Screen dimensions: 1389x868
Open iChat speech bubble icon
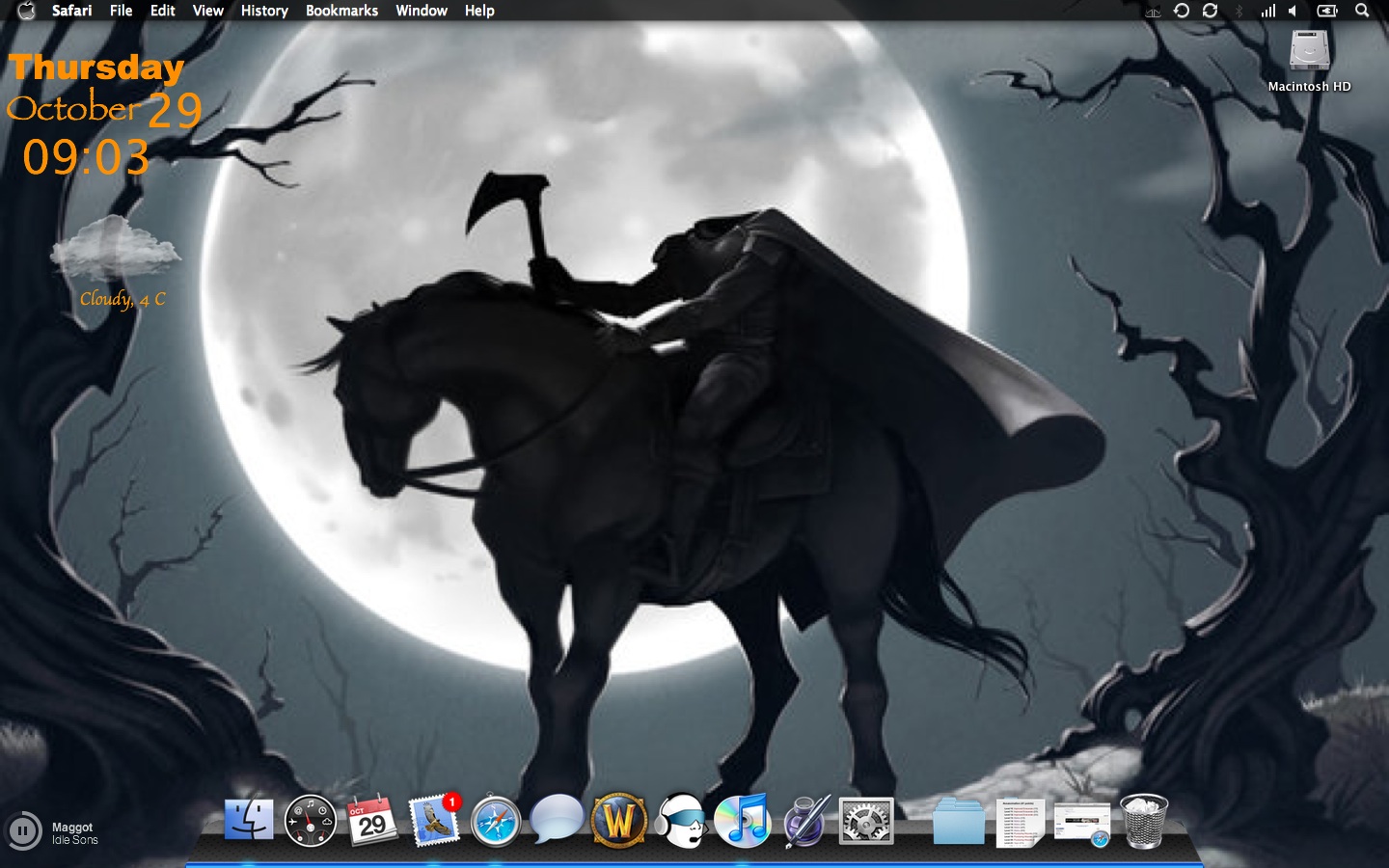click(x=557, y=820)
